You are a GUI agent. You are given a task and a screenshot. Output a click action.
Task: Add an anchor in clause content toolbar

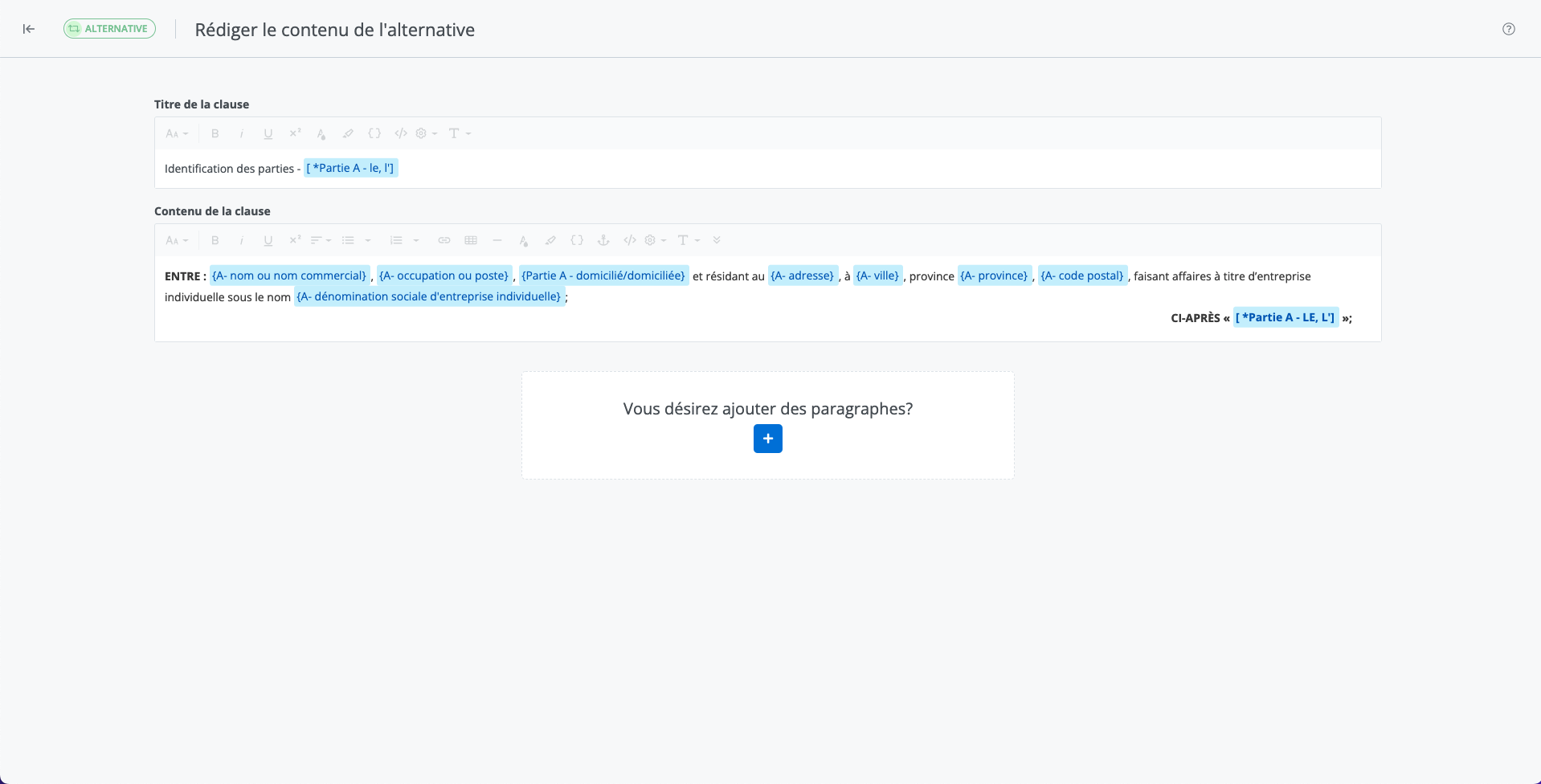pyautogui.click(x=603, y=240)
